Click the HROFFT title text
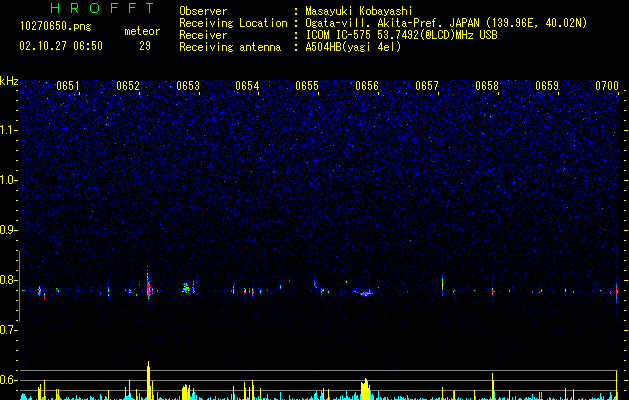 (x=102, y=8)
